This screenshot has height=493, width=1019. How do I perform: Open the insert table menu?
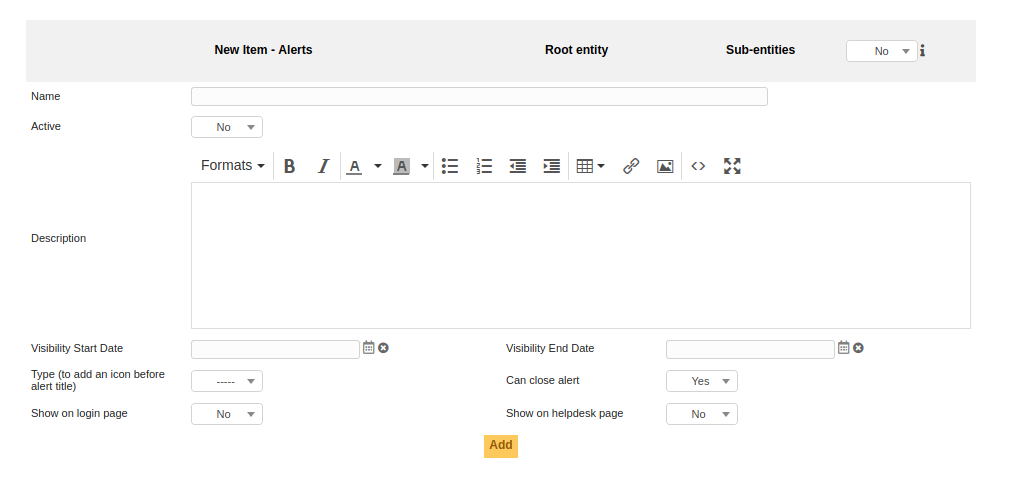[x=591, y=166]
